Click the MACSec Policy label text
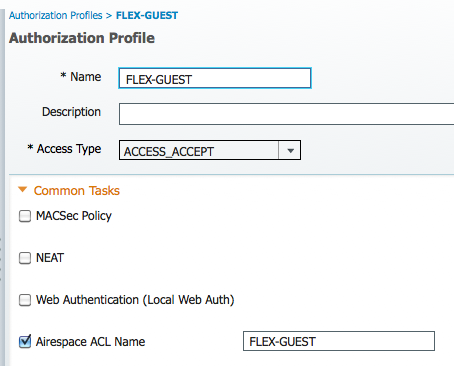 (x=74, y=216)
